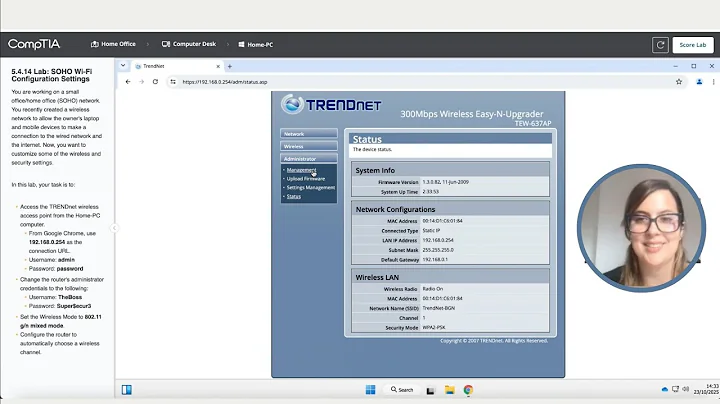Click the TRENDnet logo

click(331, 105)
